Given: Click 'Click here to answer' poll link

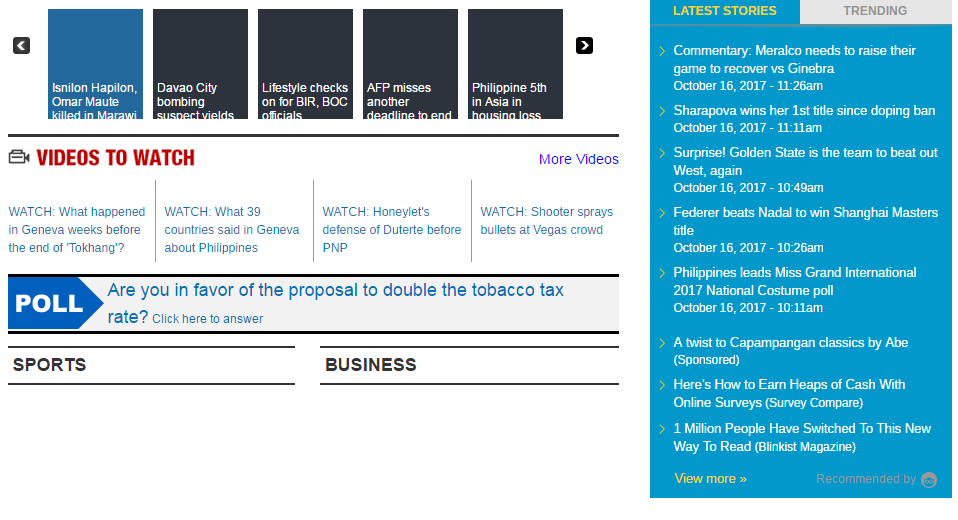Looking at the screenshot, I should click(207, 319).
